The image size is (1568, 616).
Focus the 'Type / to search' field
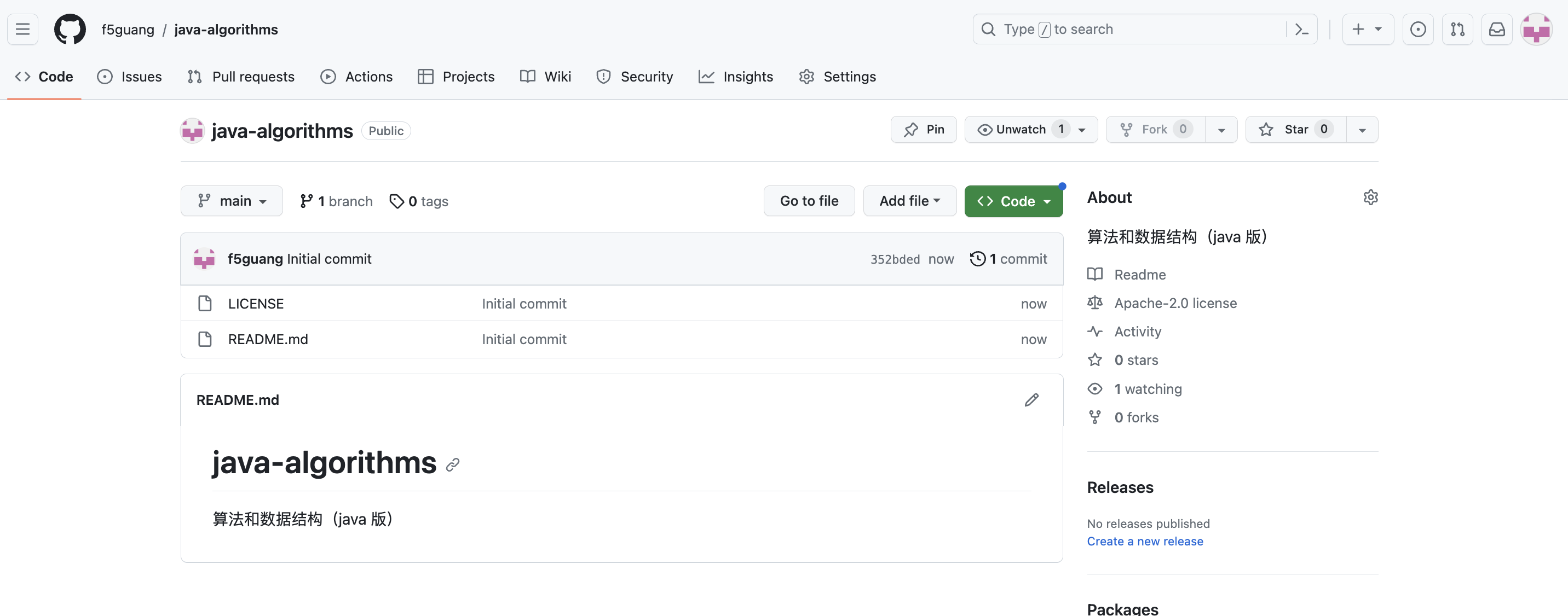click(x=1144, y=29)
